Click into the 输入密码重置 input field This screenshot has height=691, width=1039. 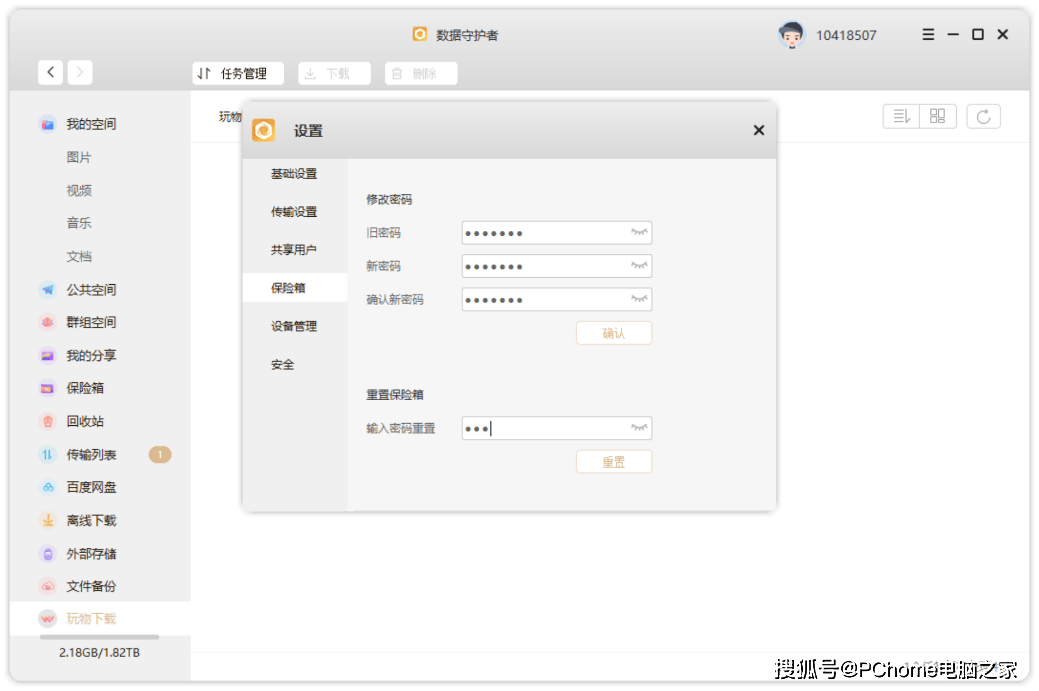pos(557,428)
